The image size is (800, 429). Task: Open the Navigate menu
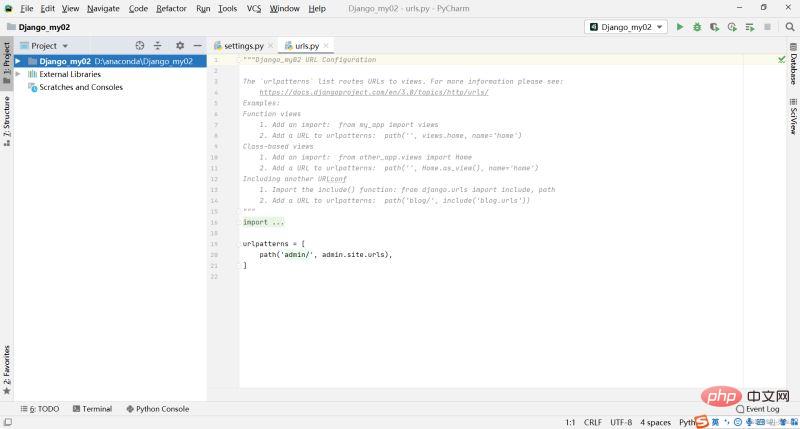[103, 9]
